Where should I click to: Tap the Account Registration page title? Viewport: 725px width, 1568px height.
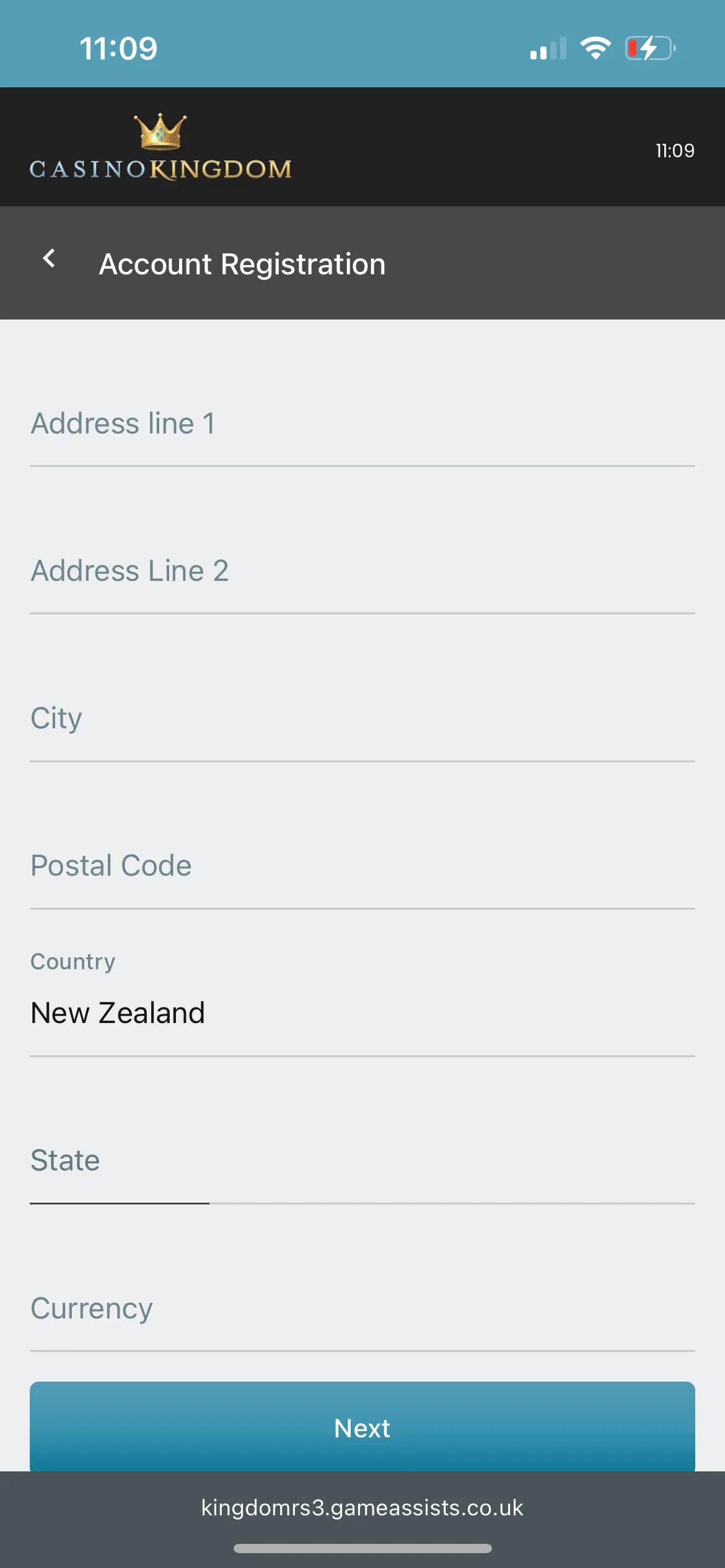point(242,264)
